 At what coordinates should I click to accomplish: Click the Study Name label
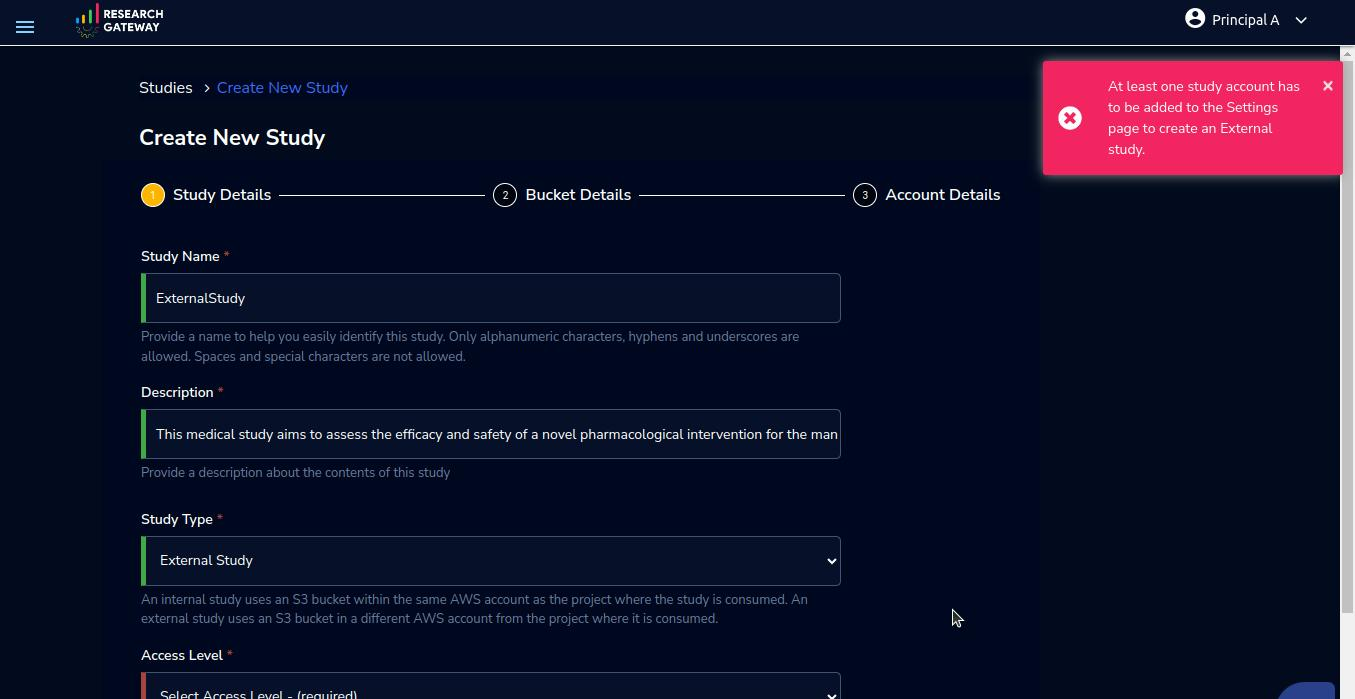point(180,257)
